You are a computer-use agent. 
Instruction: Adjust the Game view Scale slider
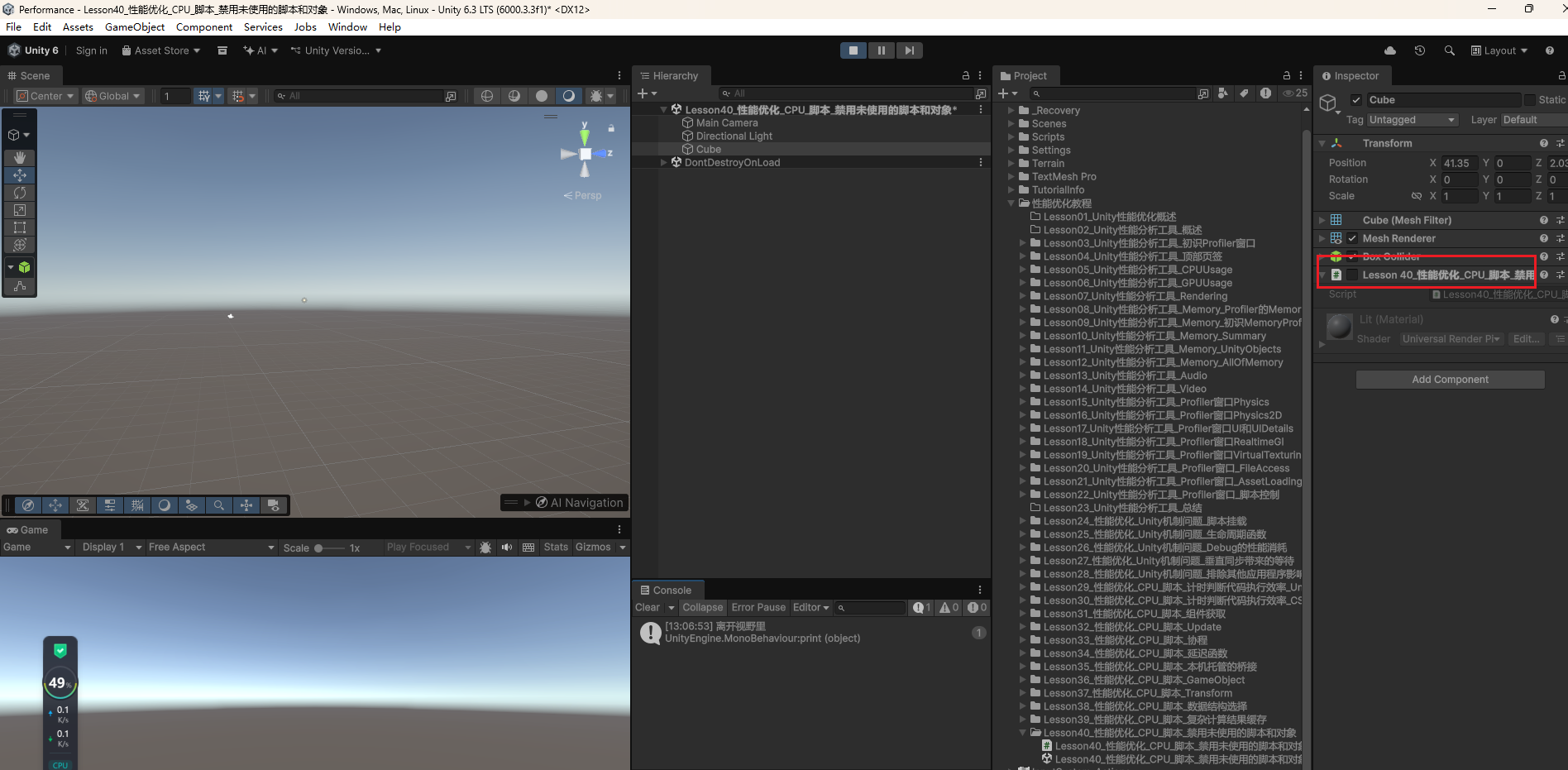[x=319, y=548]
